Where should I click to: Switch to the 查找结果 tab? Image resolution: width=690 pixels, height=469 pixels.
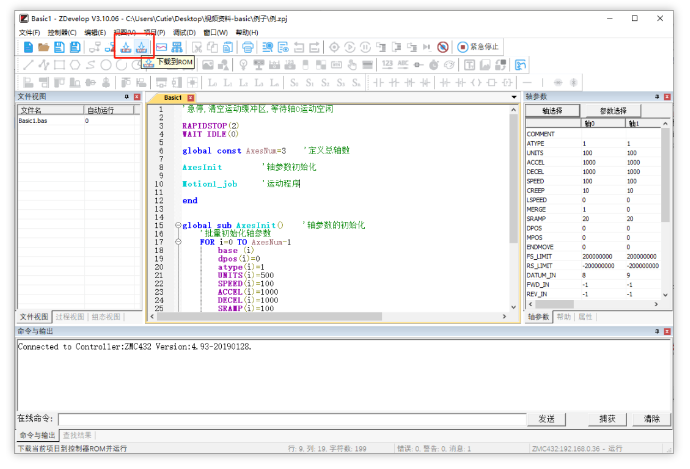(x=77, y=436)
